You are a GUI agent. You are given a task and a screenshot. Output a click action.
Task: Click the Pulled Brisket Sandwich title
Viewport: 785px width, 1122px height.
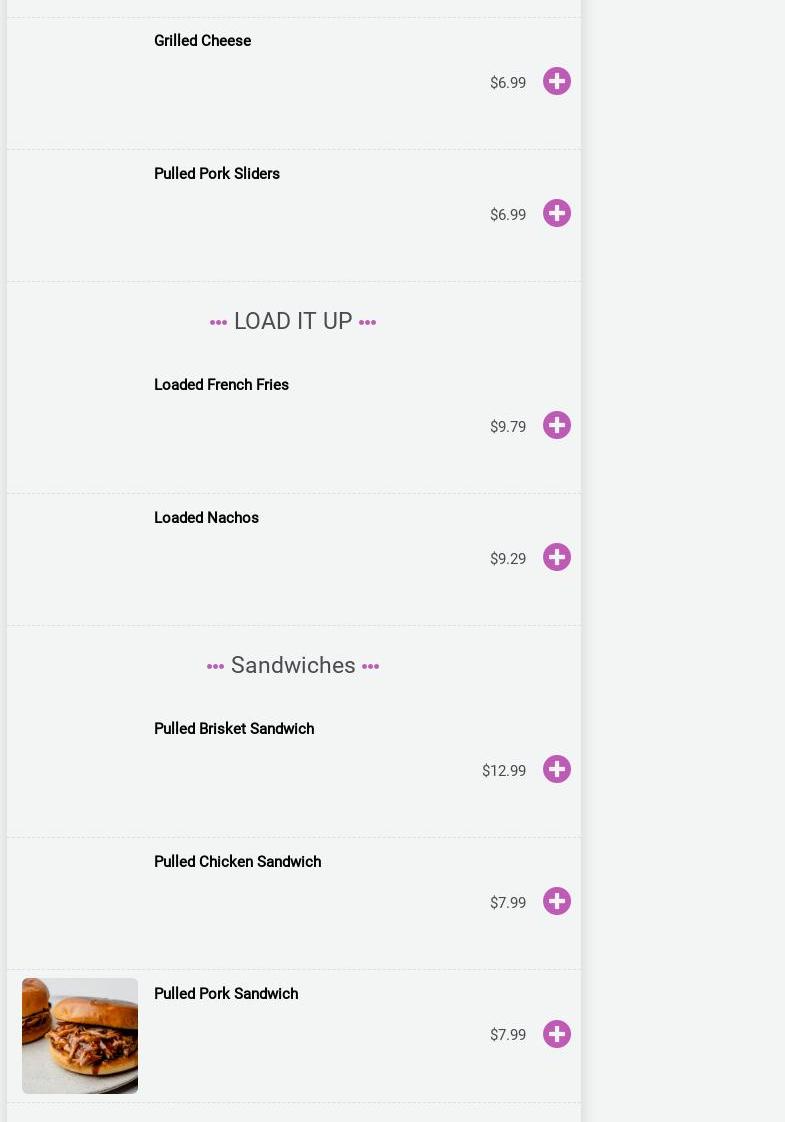click(234, 729)
